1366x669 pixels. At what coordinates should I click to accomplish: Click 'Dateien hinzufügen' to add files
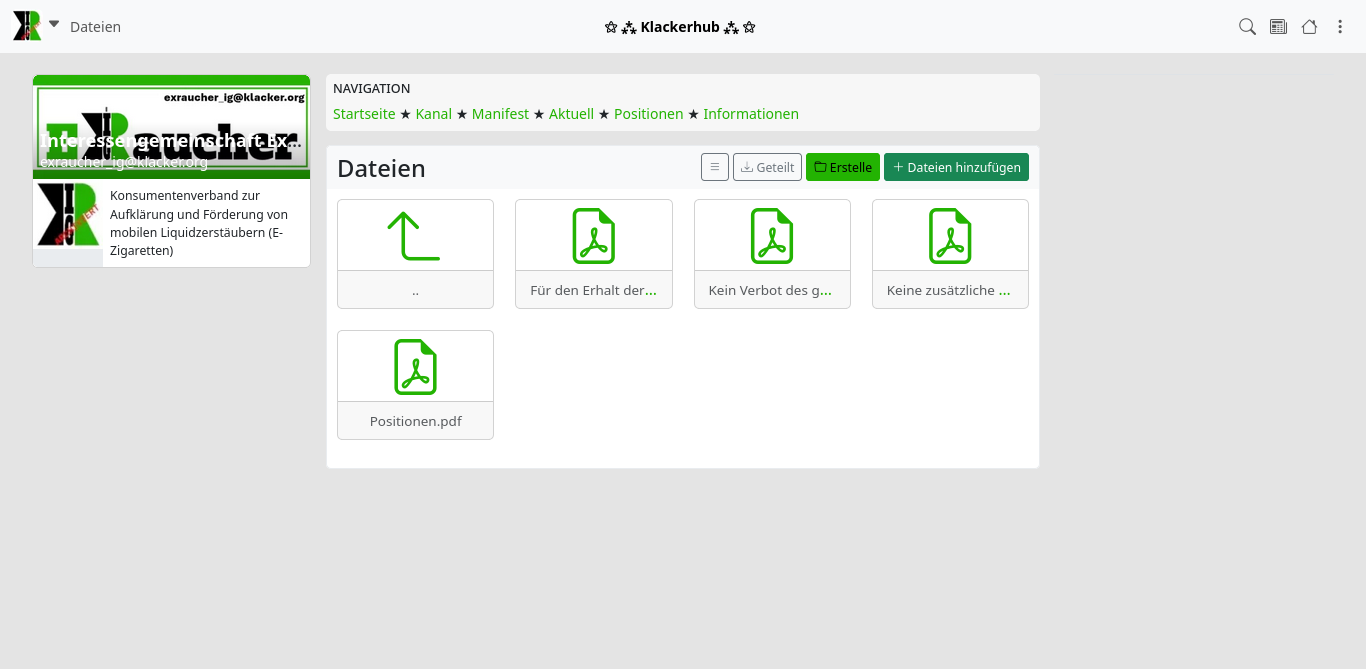[956, 167]
